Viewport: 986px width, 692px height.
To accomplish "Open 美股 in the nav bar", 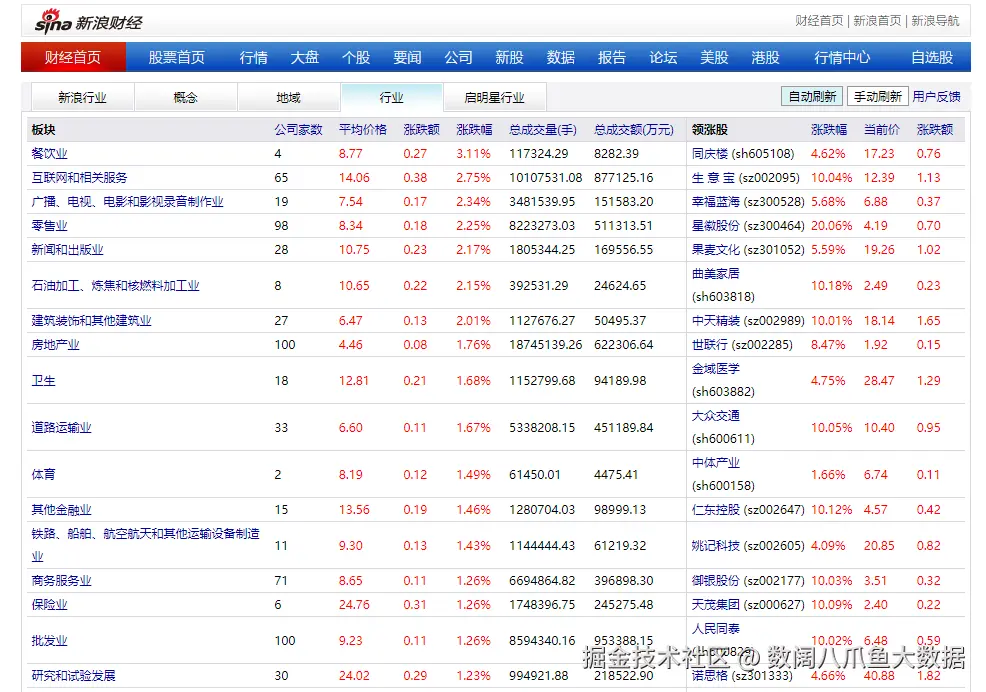I will click(714, 57).
